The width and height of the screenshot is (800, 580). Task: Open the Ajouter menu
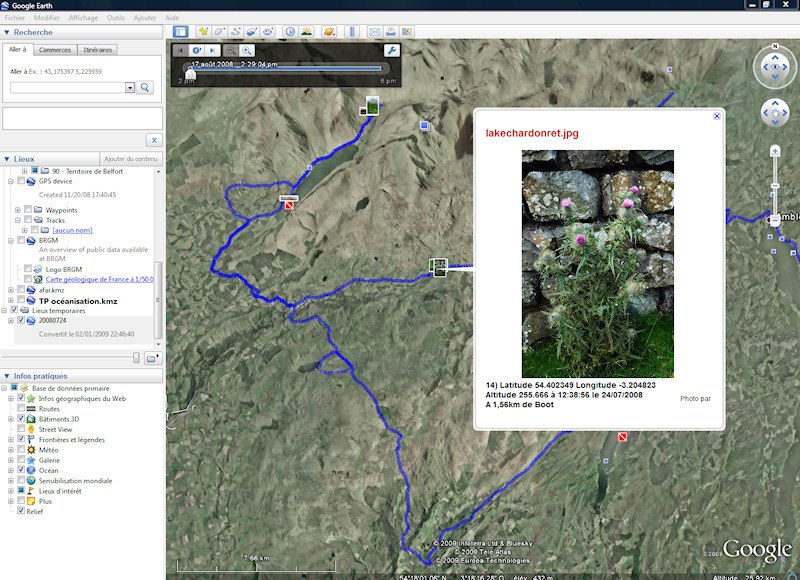(145, 17)
